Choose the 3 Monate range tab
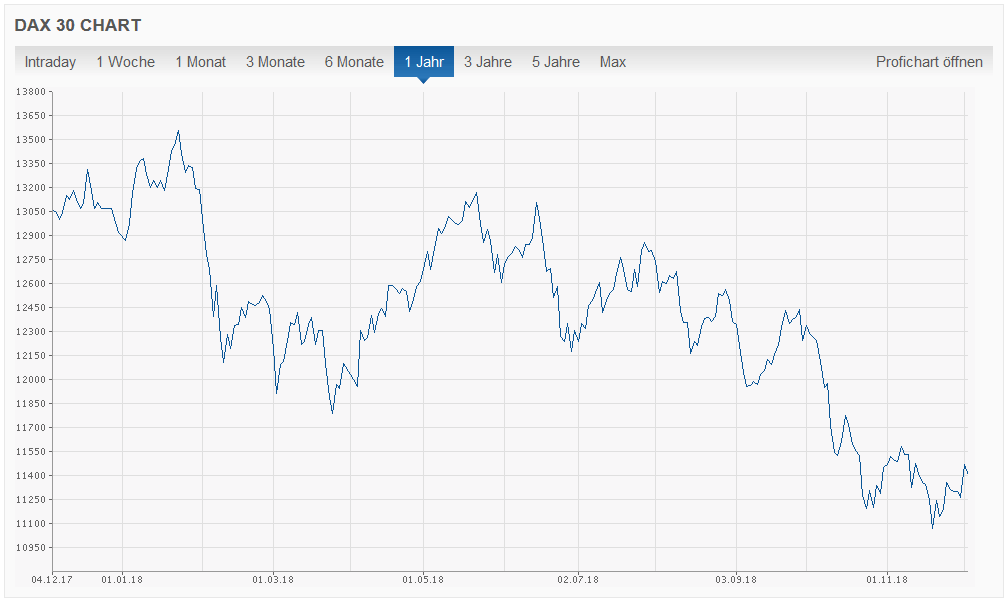1007x601 pixels. [275, 62]
